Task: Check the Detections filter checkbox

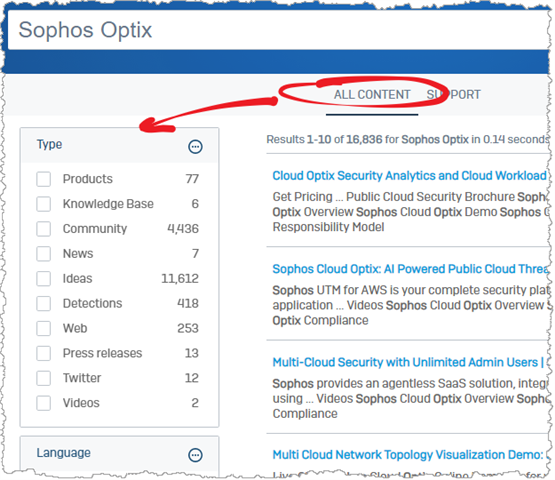Action: [44, 303]
